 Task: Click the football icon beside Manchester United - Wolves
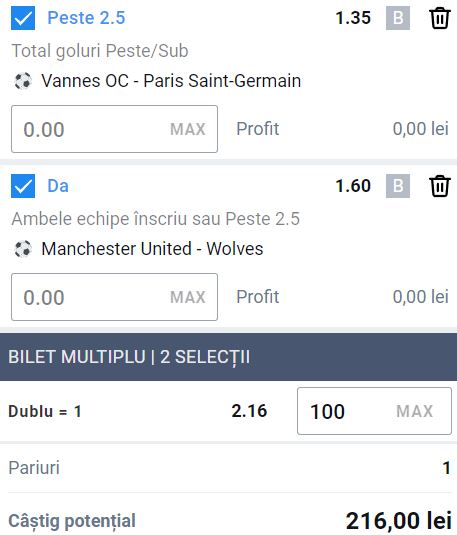(23, 249)
